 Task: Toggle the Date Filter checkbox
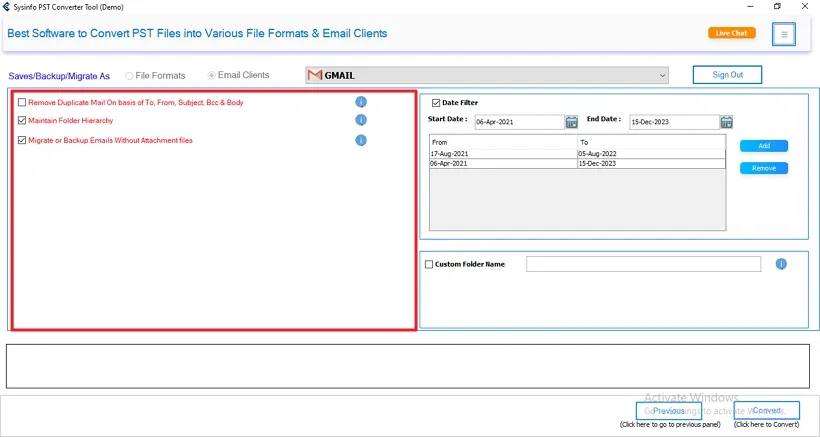click(x=436, y=102)
